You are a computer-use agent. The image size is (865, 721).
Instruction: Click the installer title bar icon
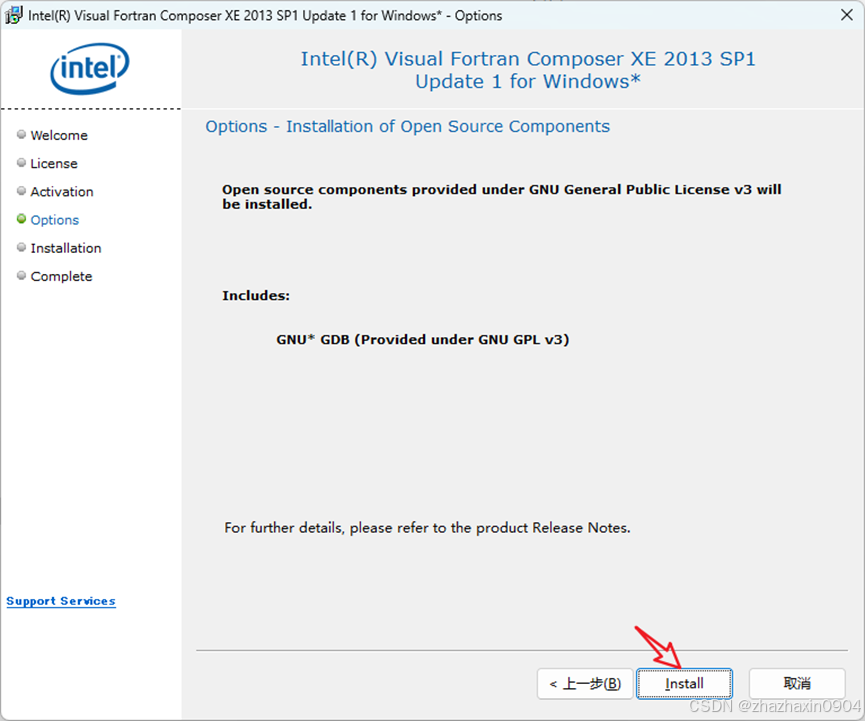(13, 15)
